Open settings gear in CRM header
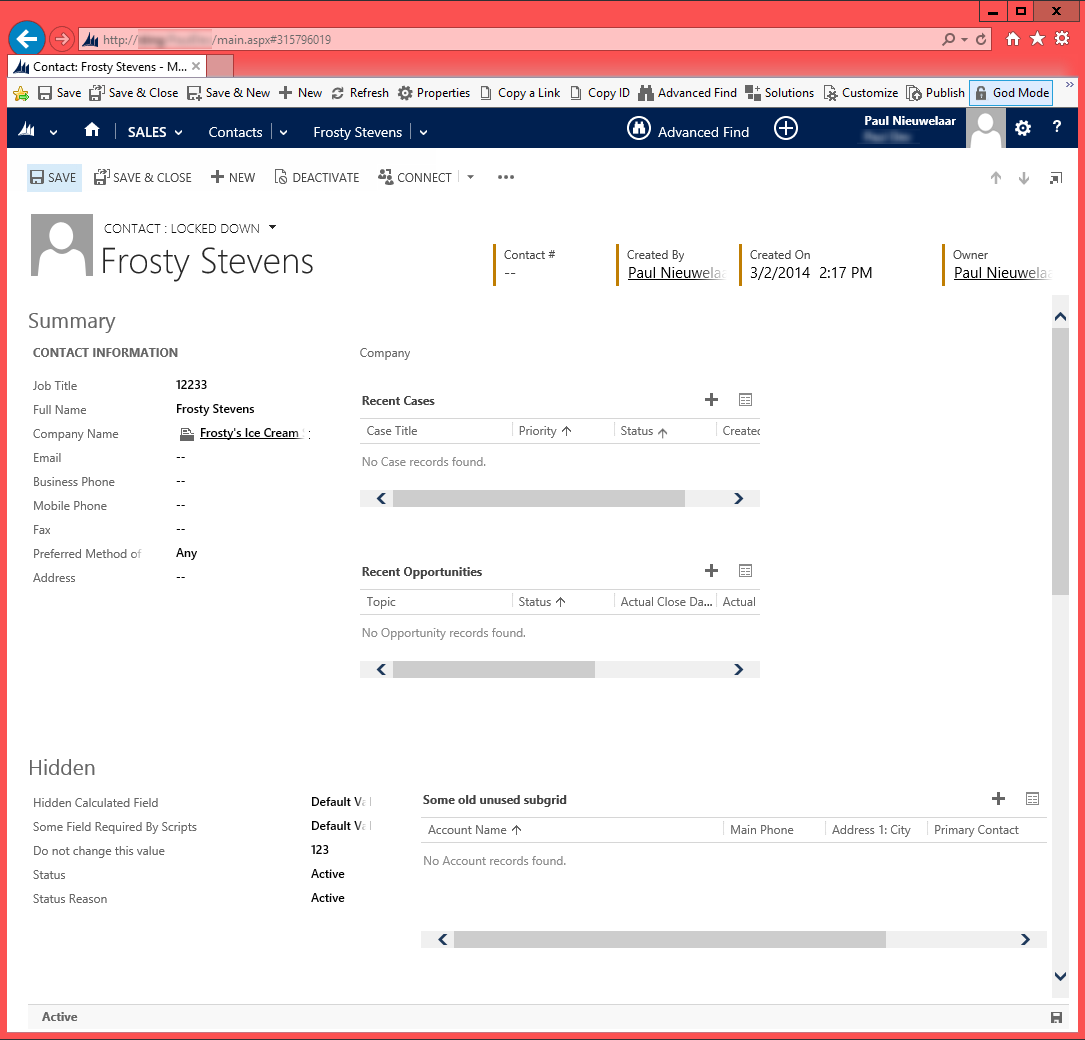The image size is (1085, 1040). click(1022, 129)
